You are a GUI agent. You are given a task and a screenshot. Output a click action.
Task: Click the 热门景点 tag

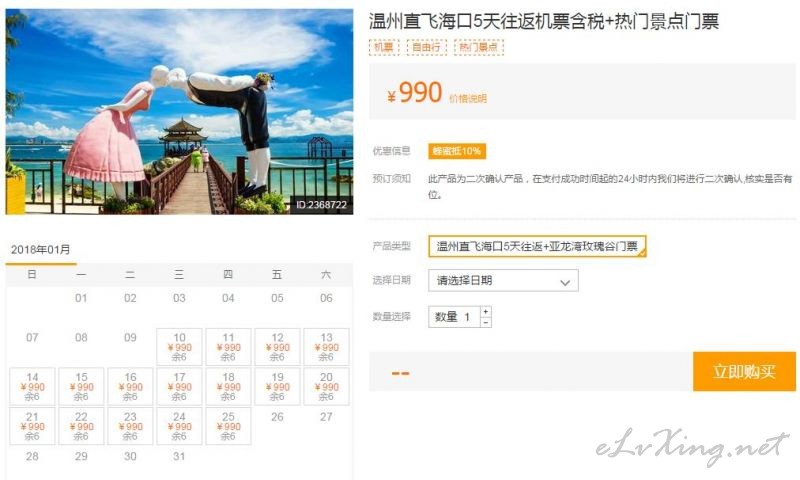[479, 47]
